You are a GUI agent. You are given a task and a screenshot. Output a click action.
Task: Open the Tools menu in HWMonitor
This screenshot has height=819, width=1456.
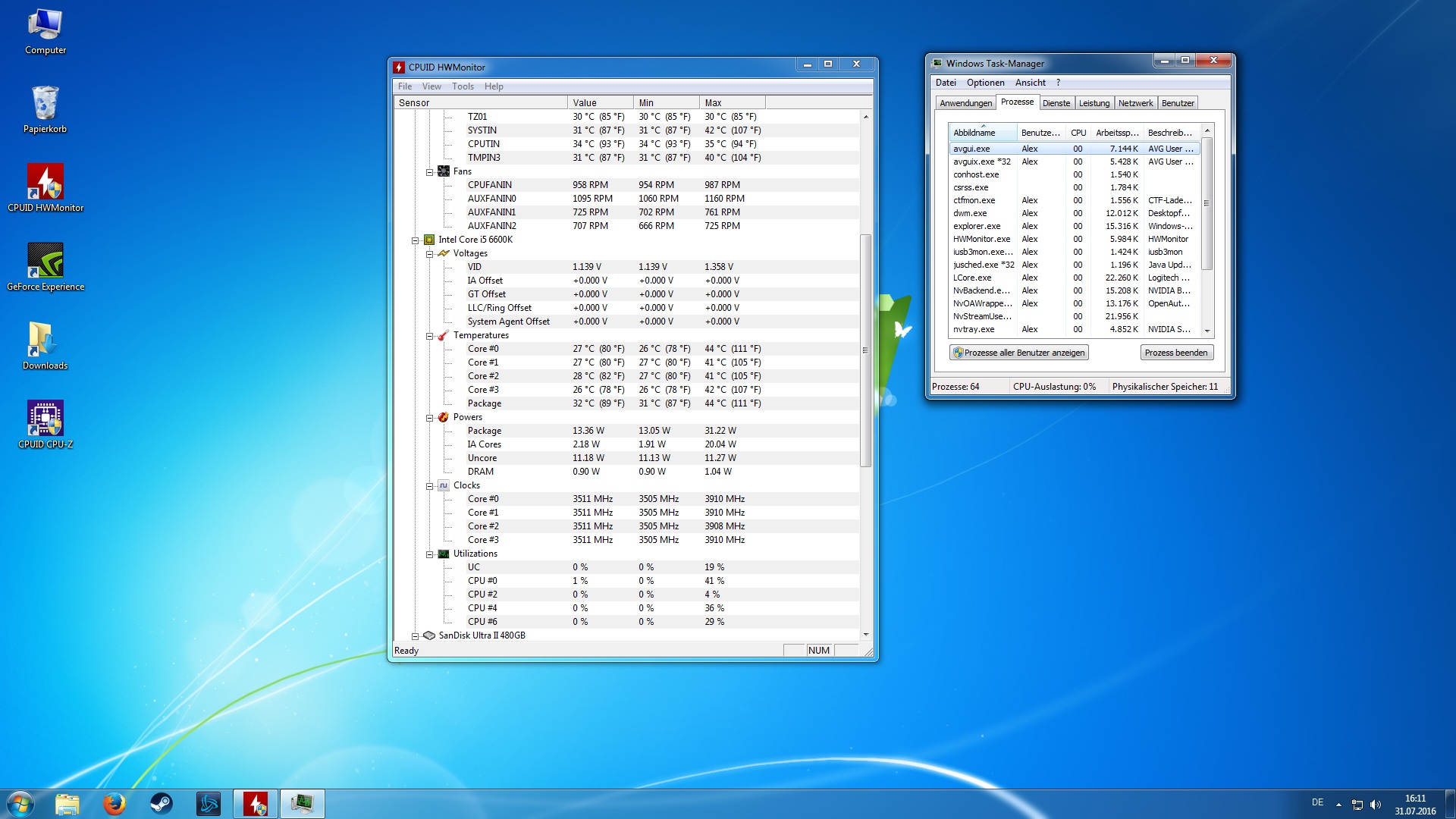tap(463, 86)
